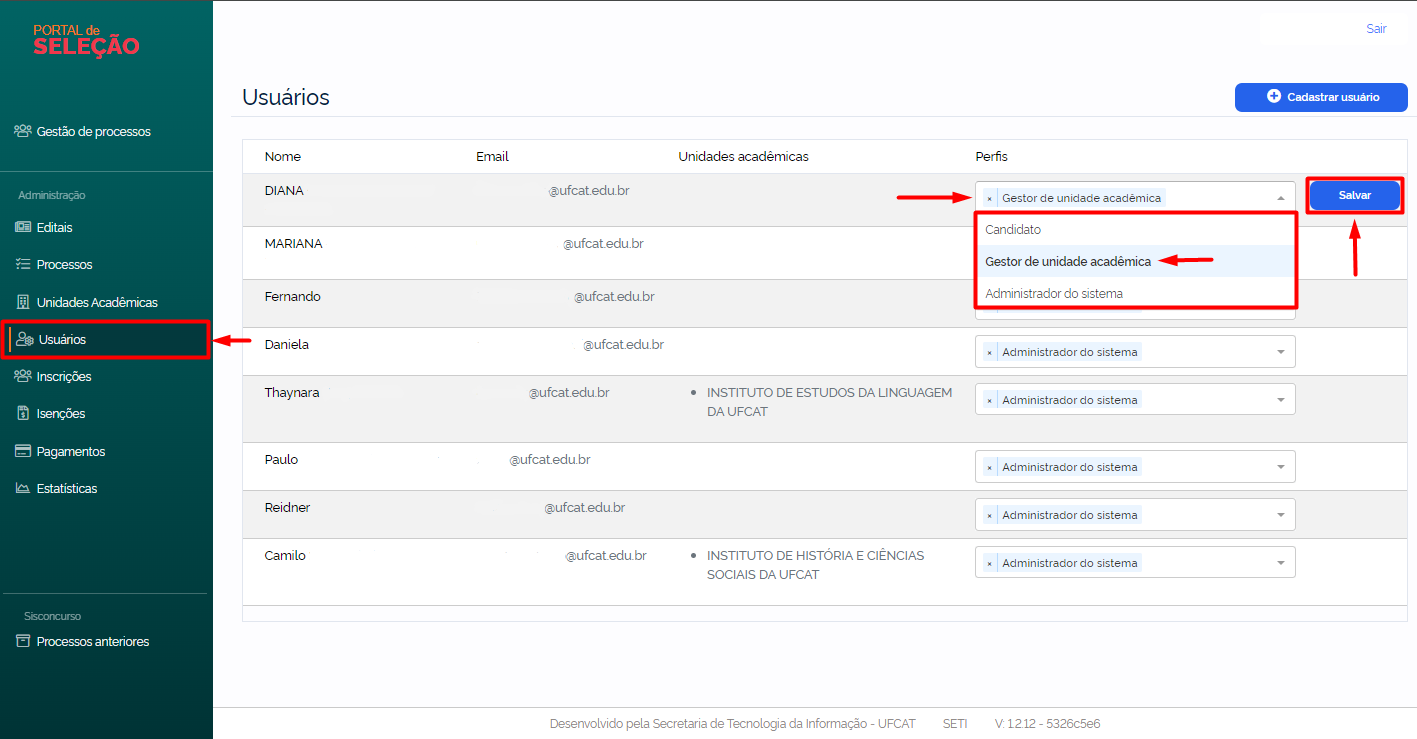Viewport: 1417px width, 739px height.
Task: Remove Administrador do sistema tag from Daniela
Action: (x=989, y=352)
